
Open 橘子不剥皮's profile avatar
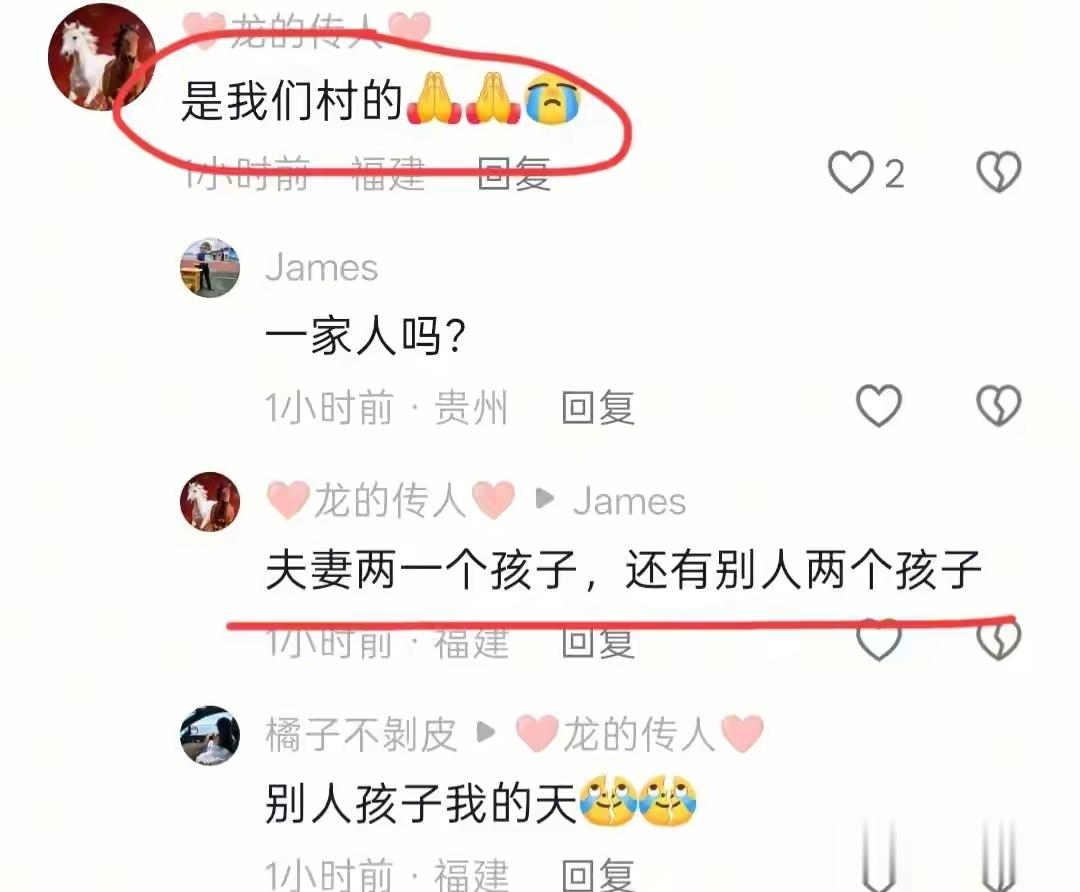coord(210,736)
